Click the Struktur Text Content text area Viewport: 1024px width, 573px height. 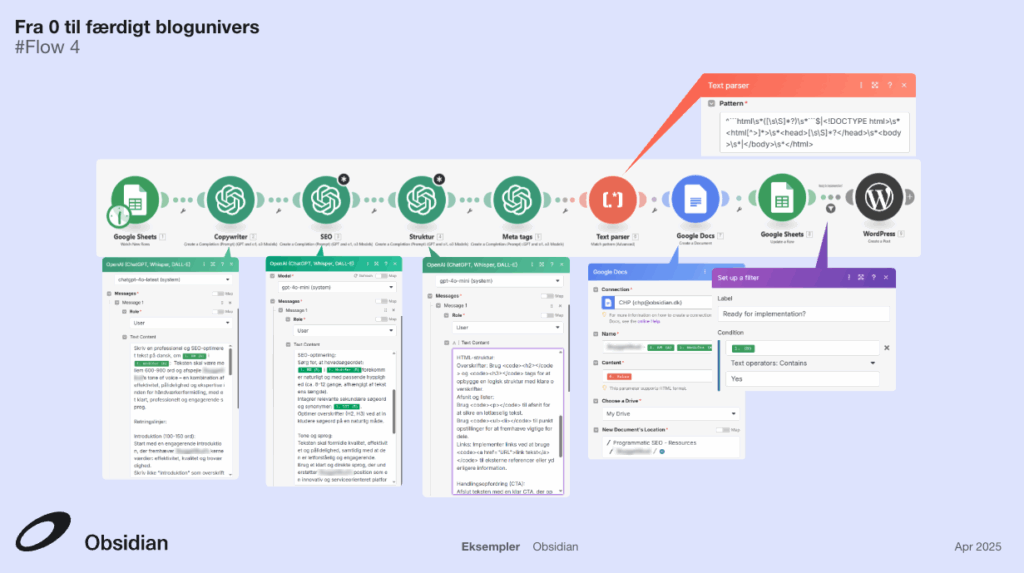(507, 421)
